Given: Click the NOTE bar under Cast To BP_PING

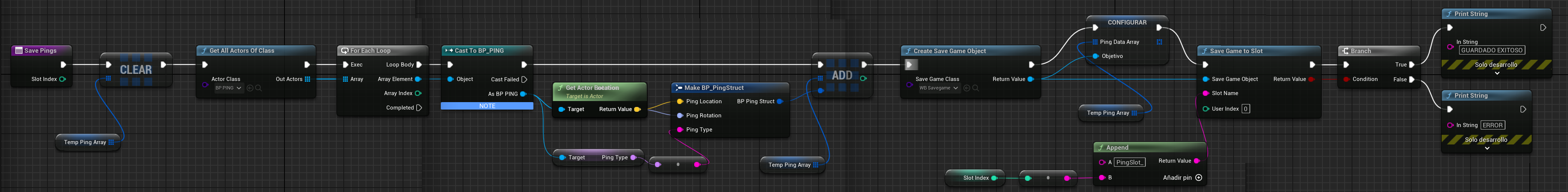Looking at the screenshot, I should point(487,106).
